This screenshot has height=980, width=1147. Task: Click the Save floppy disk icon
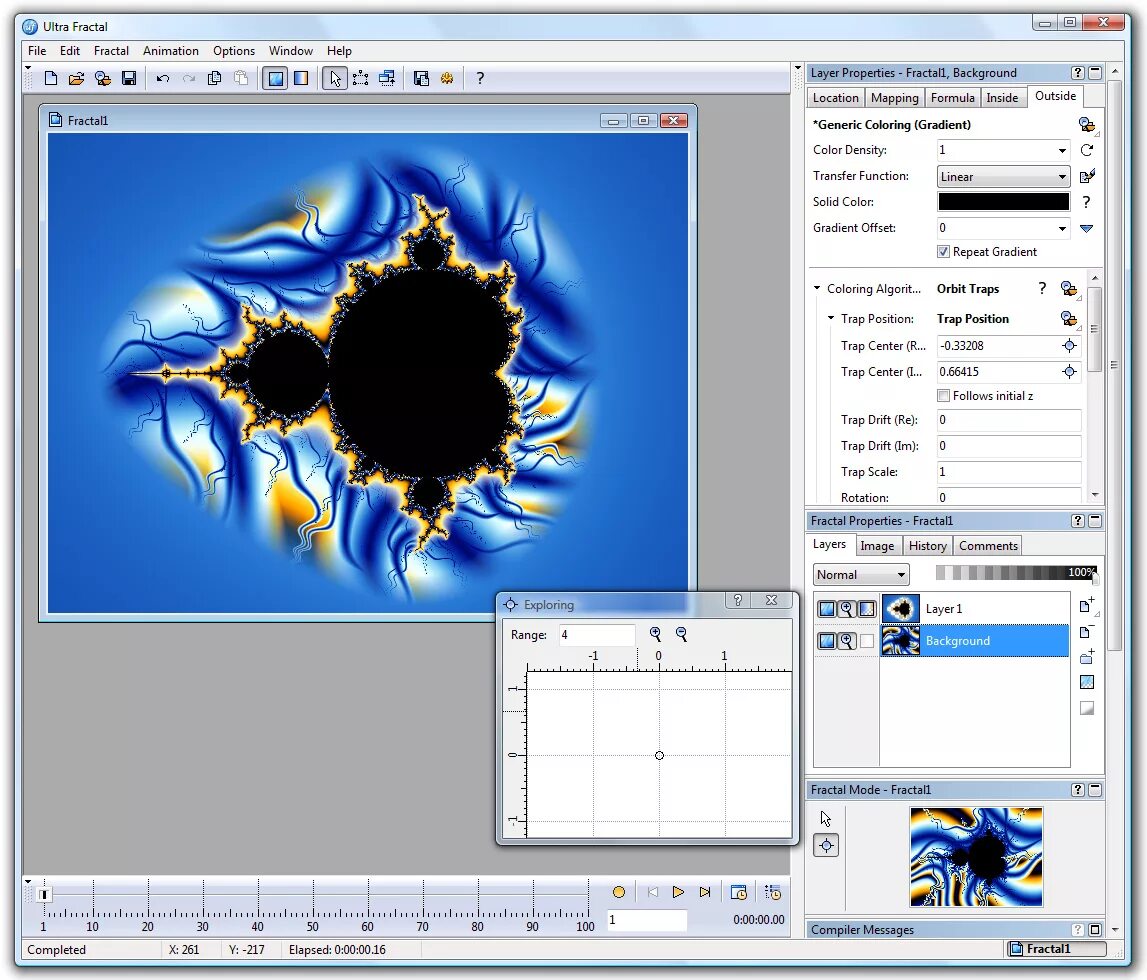tap(129, 78)
